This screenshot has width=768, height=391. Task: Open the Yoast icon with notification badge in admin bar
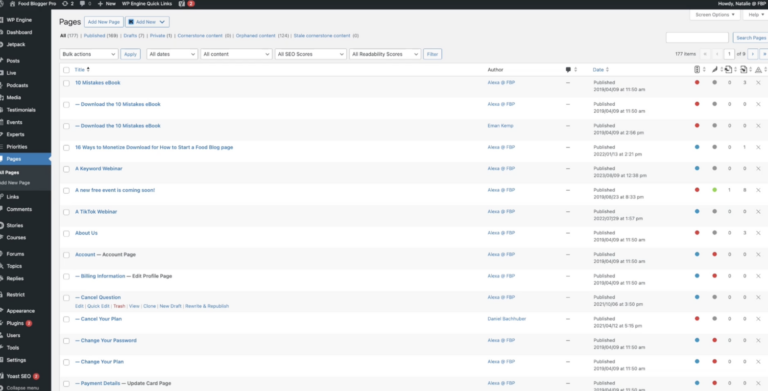click(186, 3)
